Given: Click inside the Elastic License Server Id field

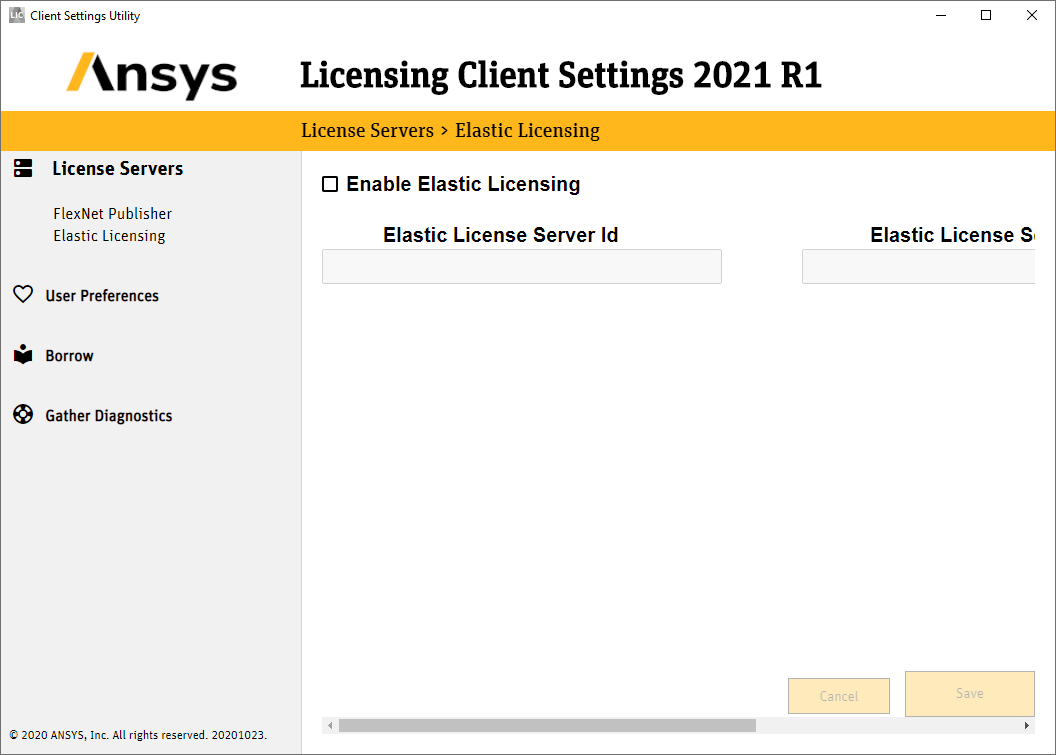Looking at the screenshot, I should click(521, 266).
